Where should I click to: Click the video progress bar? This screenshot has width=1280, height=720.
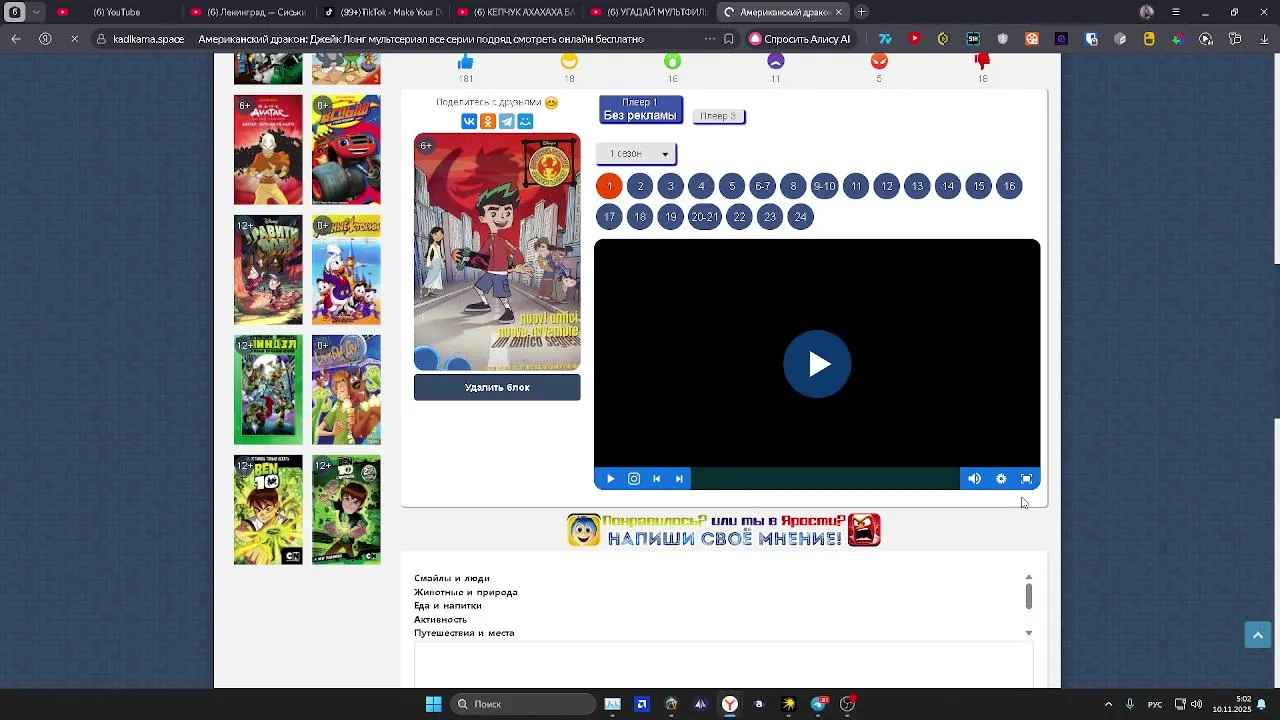tap(826, 479)
